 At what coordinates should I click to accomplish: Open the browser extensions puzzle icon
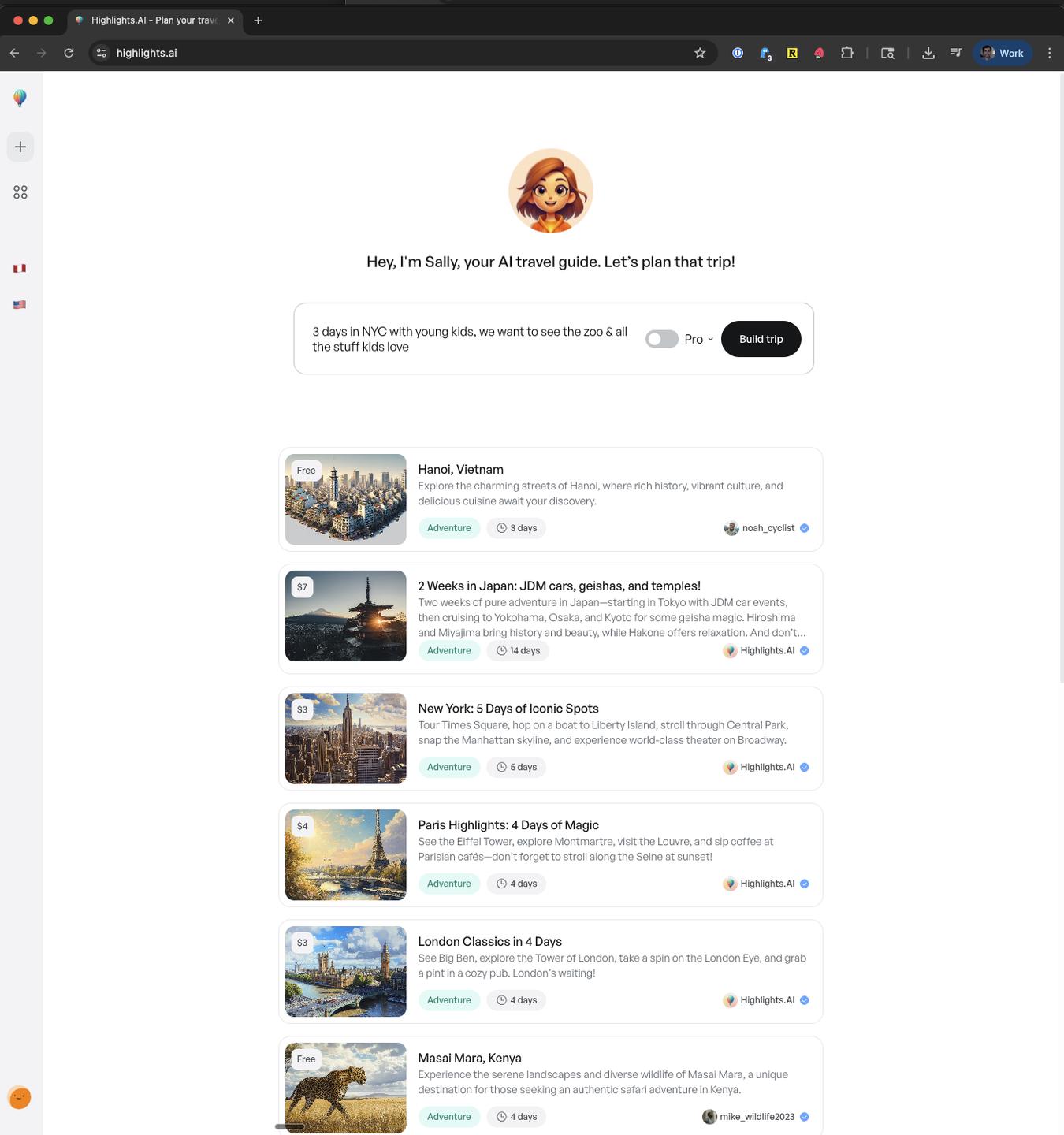click(x=846, y=53)
